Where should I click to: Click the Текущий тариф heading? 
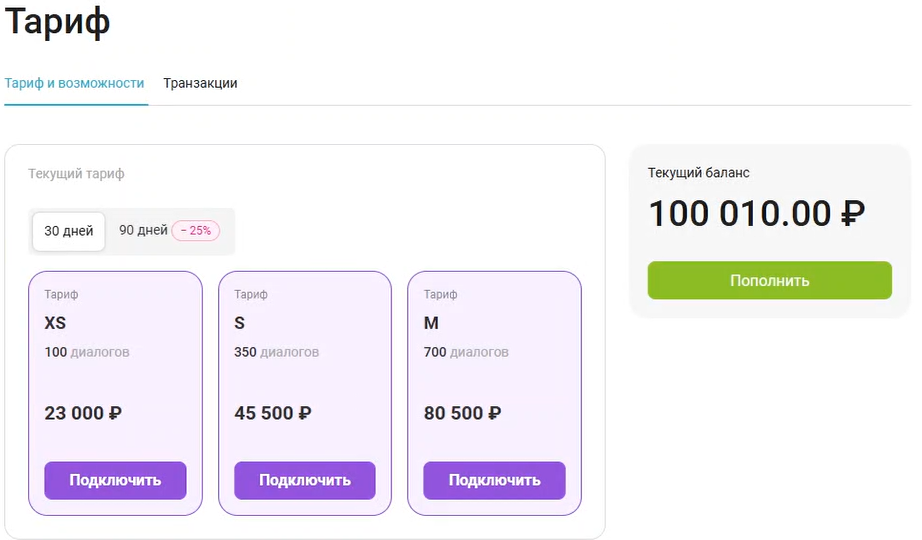click(x=76, y=174)
